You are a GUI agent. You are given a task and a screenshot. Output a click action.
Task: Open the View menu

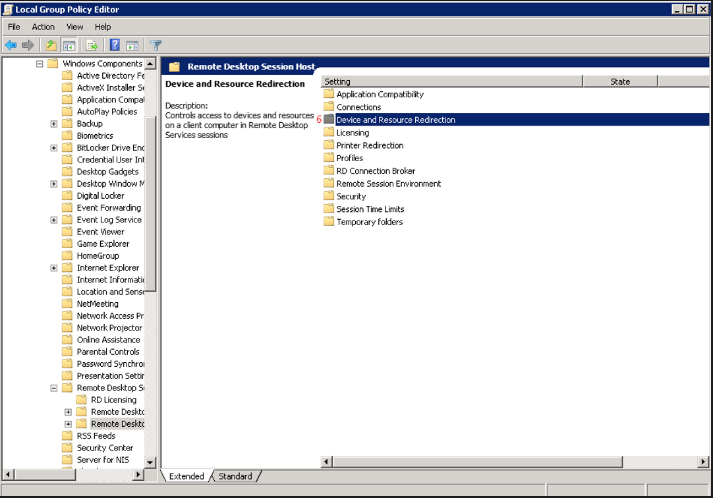pyautogui.click(x=75, y=27)
